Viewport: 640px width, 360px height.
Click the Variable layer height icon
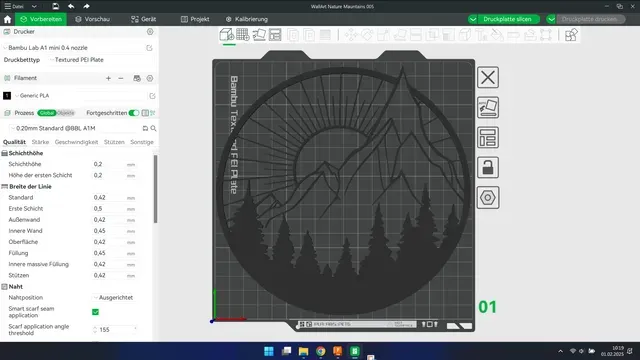click(325, 35)
